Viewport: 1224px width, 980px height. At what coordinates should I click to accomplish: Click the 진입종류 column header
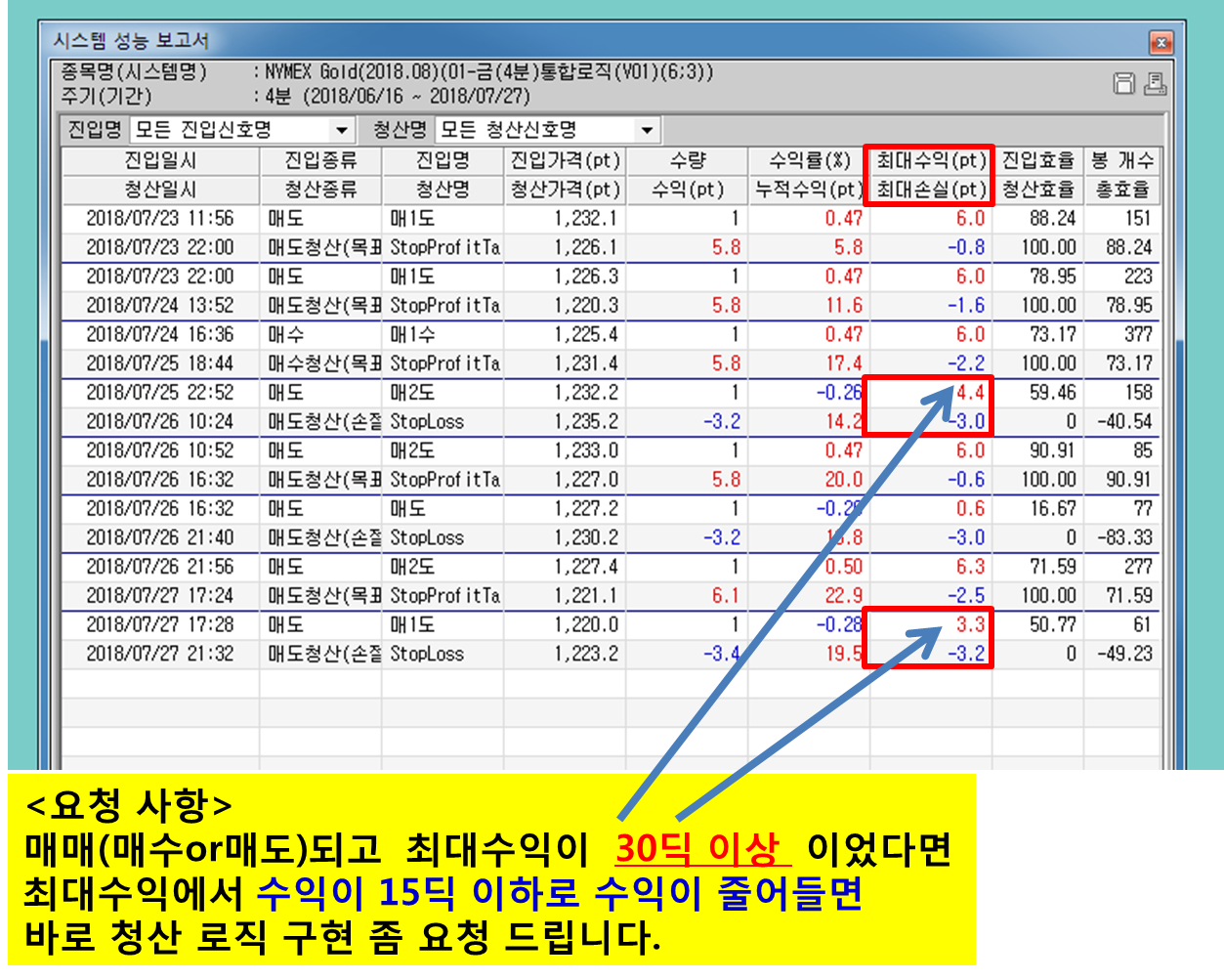click(x=319, y=160)
